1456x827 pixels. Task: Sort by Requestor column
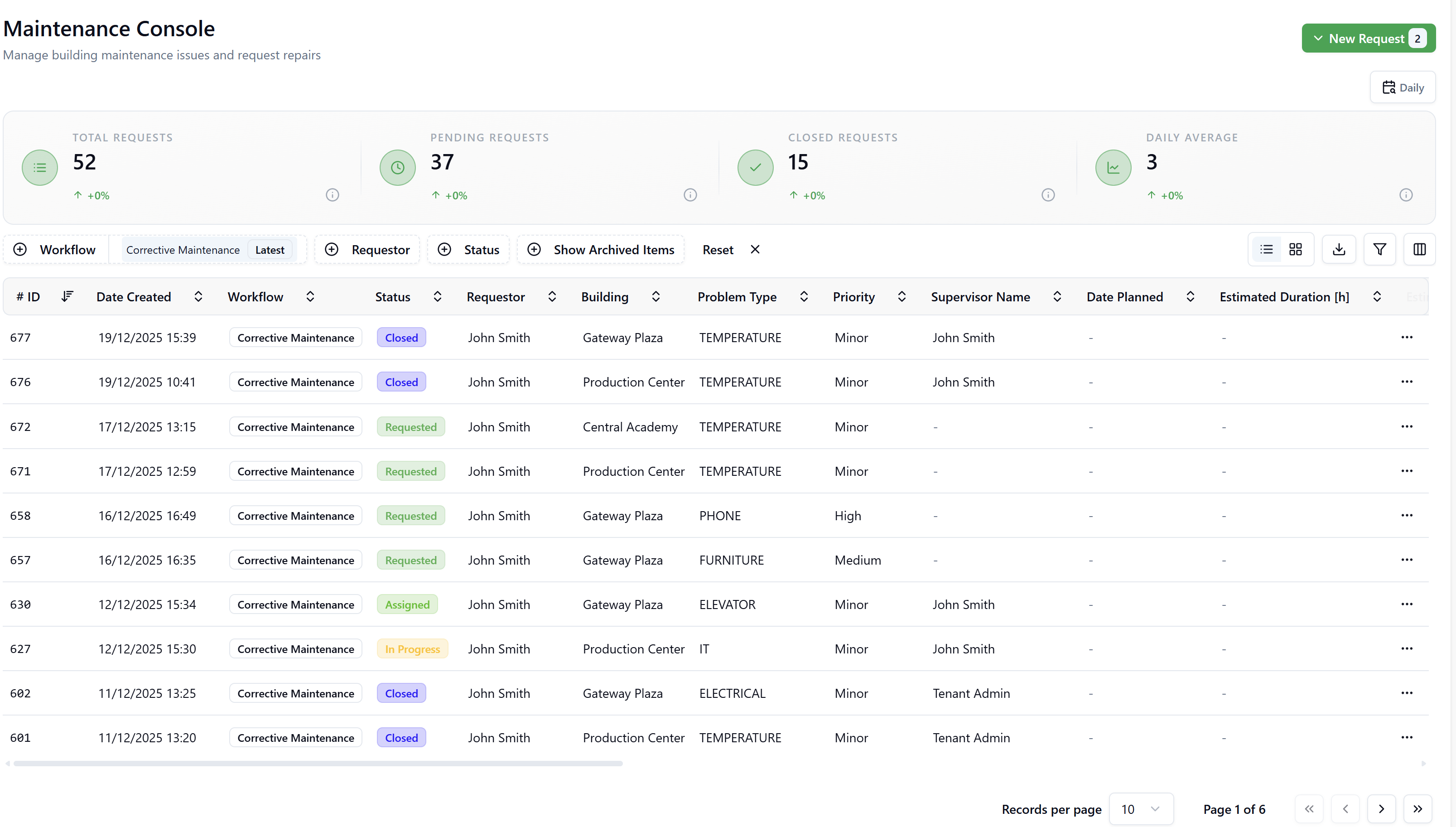[552, 296]
